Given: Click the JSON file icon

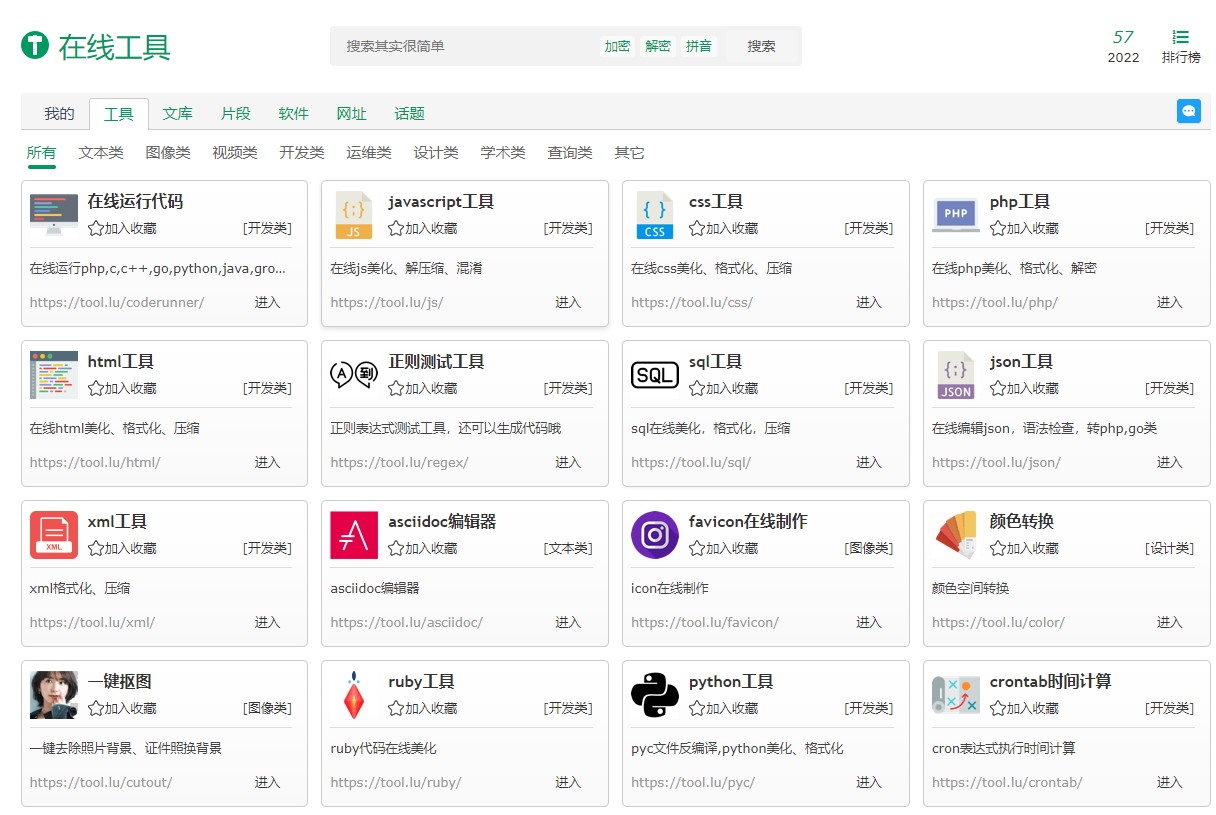Looking at the screenshot, I should [956, 375].
